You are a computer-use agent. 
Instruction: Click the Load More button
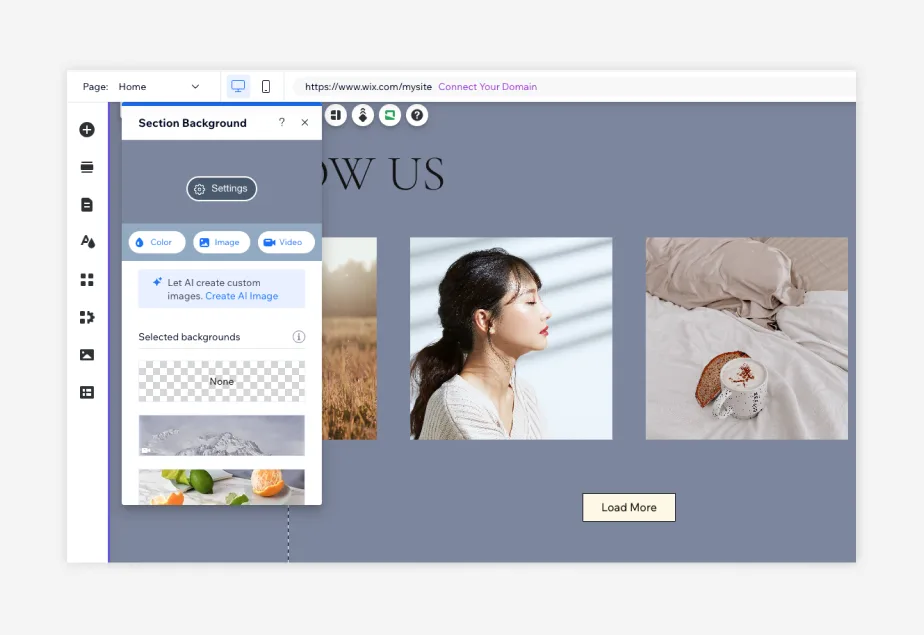pyautogui.click(x=629, y=507)
